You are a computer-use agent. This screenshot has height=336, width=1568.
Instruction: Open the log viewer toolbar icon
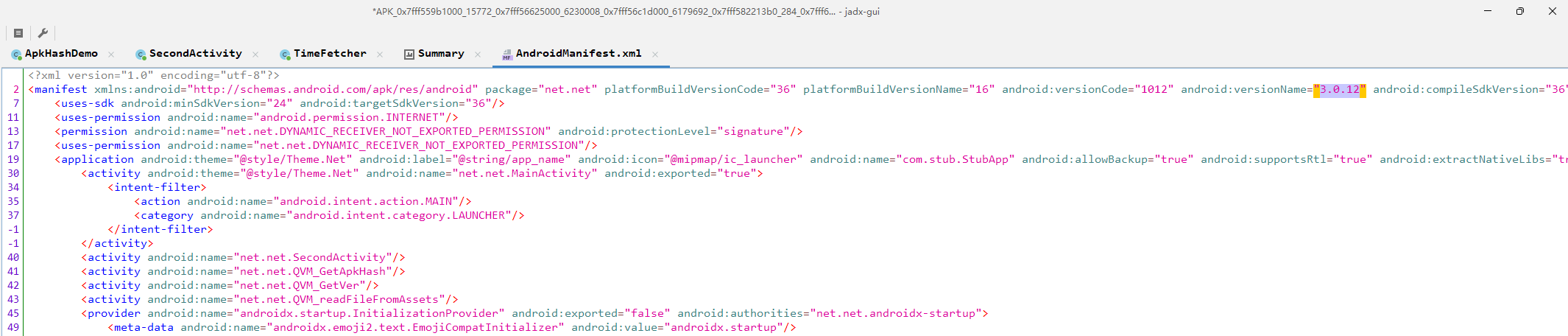[x=18, y=33]
